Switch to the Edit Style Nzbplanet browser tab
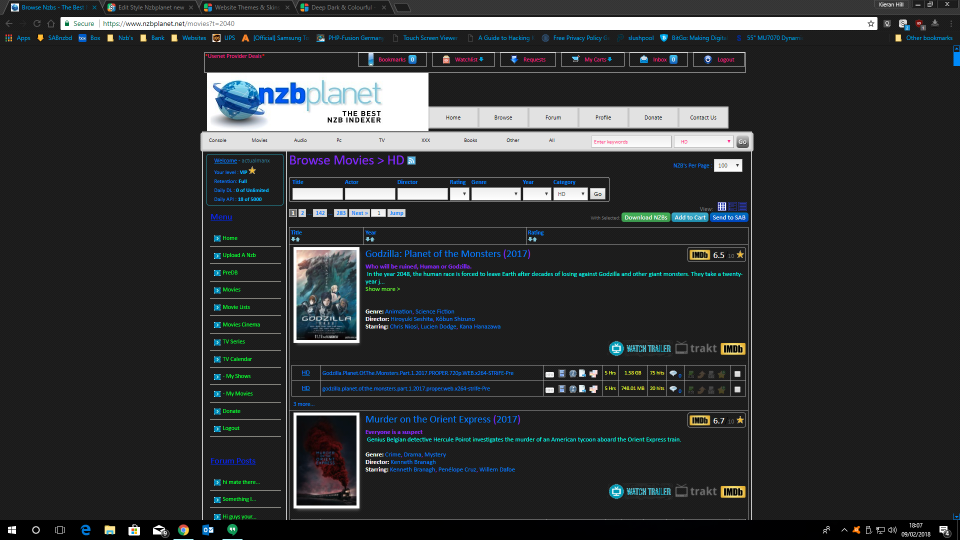 click(151, 7)
